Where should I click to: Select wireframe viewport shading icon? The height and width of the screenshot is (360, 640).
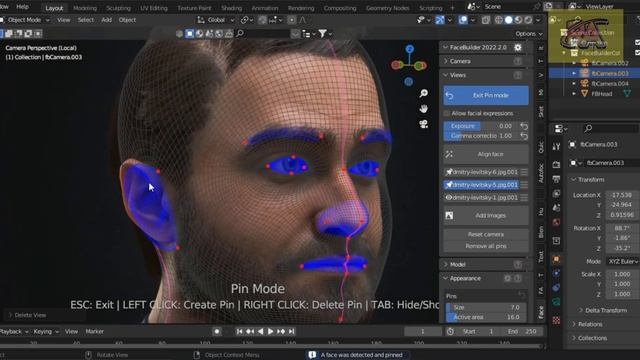point(499,20)
